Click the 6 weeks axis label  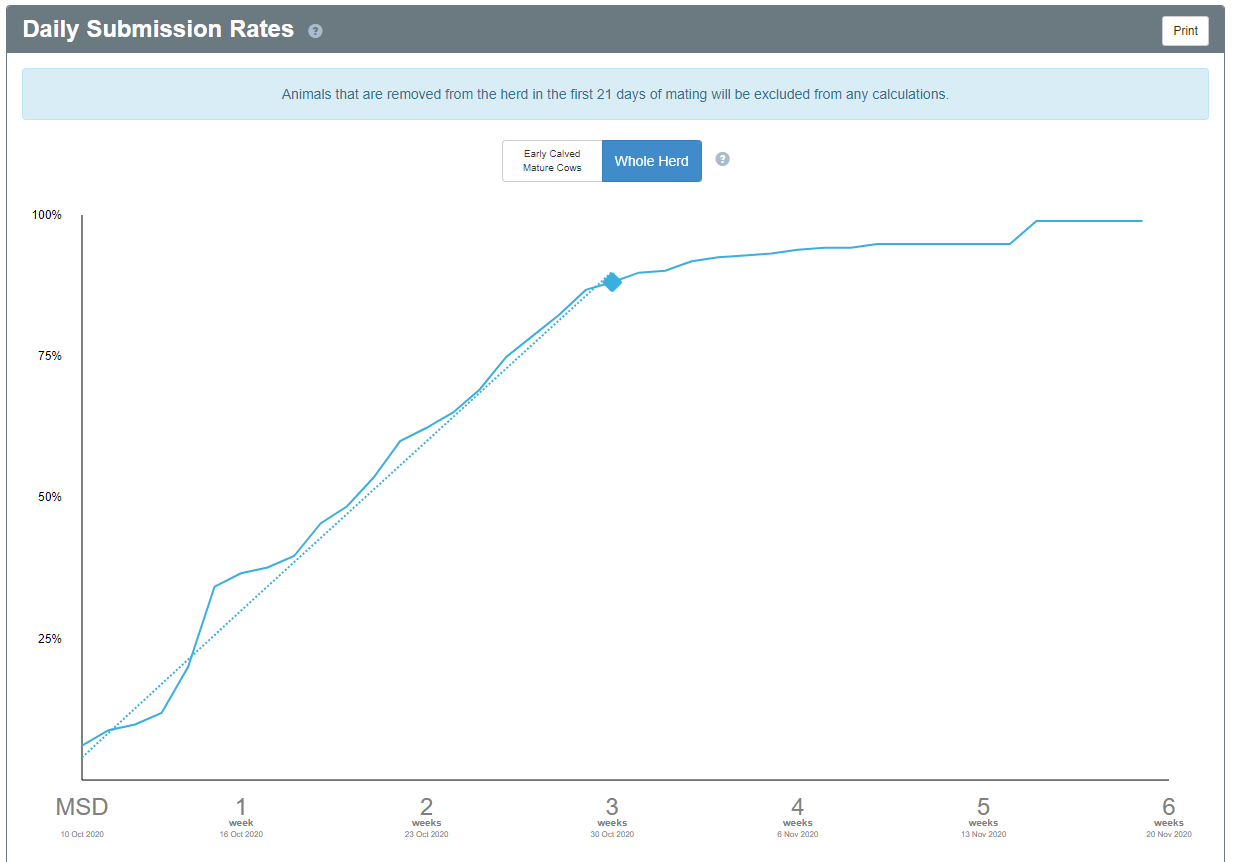click(1169, 812)
